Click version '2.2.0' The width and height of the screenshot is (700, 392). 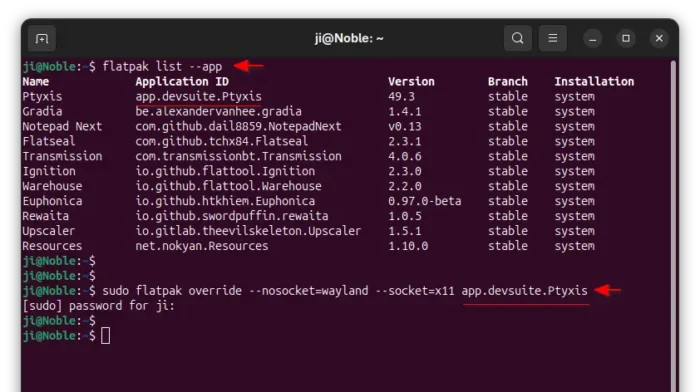(x=404, y=186)
